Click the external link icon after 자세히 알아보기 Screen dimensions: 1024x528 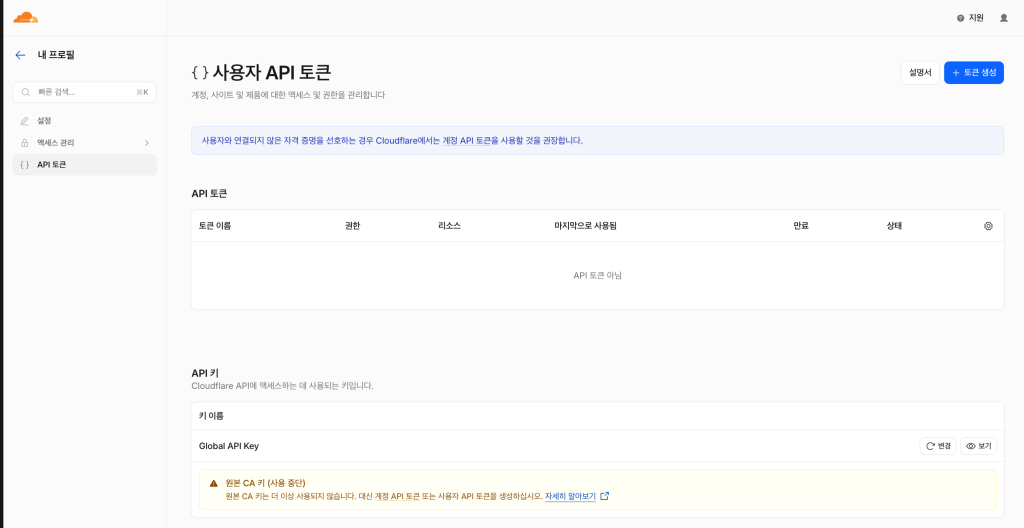[605, 496]
